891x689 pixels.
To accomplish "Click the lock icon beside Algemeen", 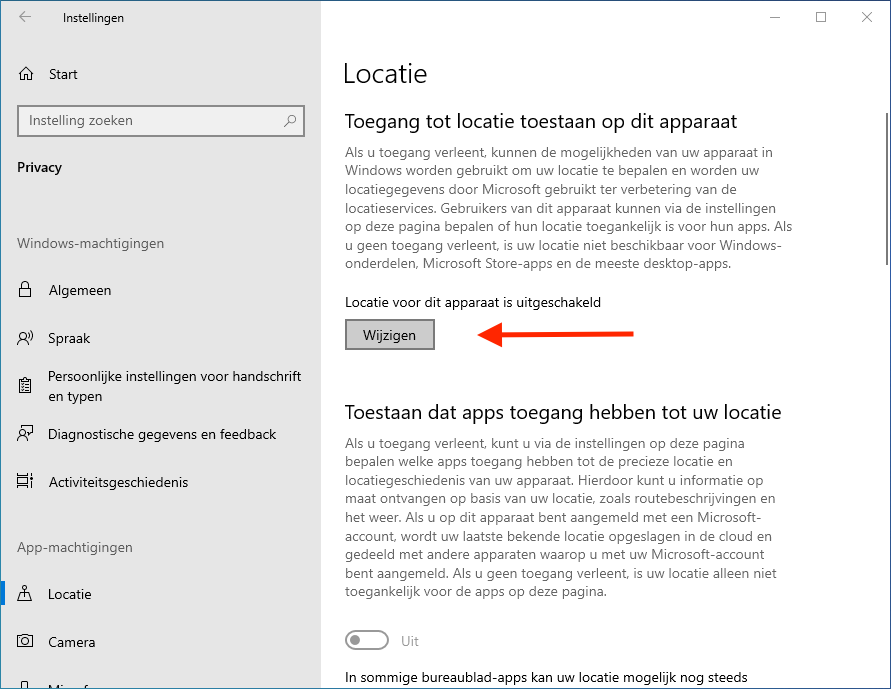I will 26,290.
